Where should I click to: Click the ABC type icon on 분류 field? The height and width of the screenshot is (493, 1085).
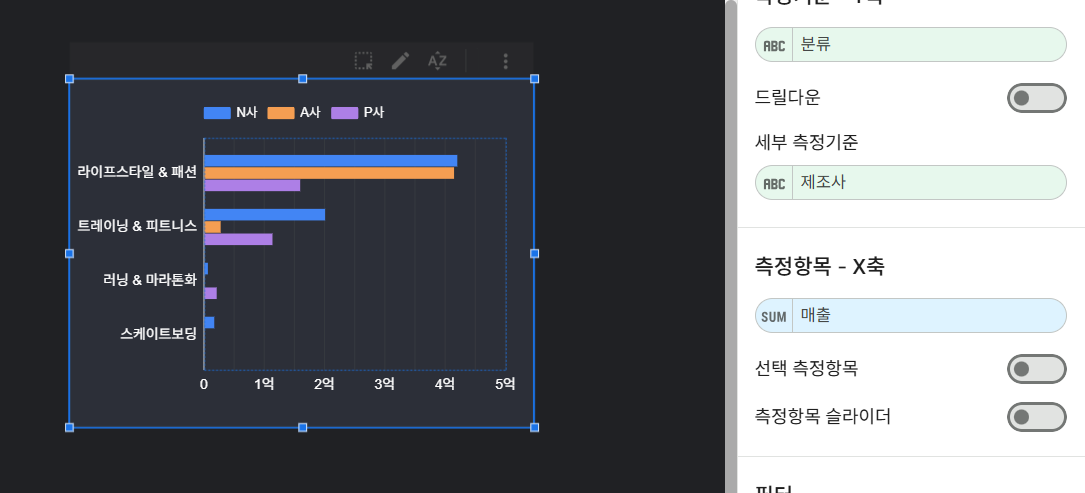[x=774, y=46]
